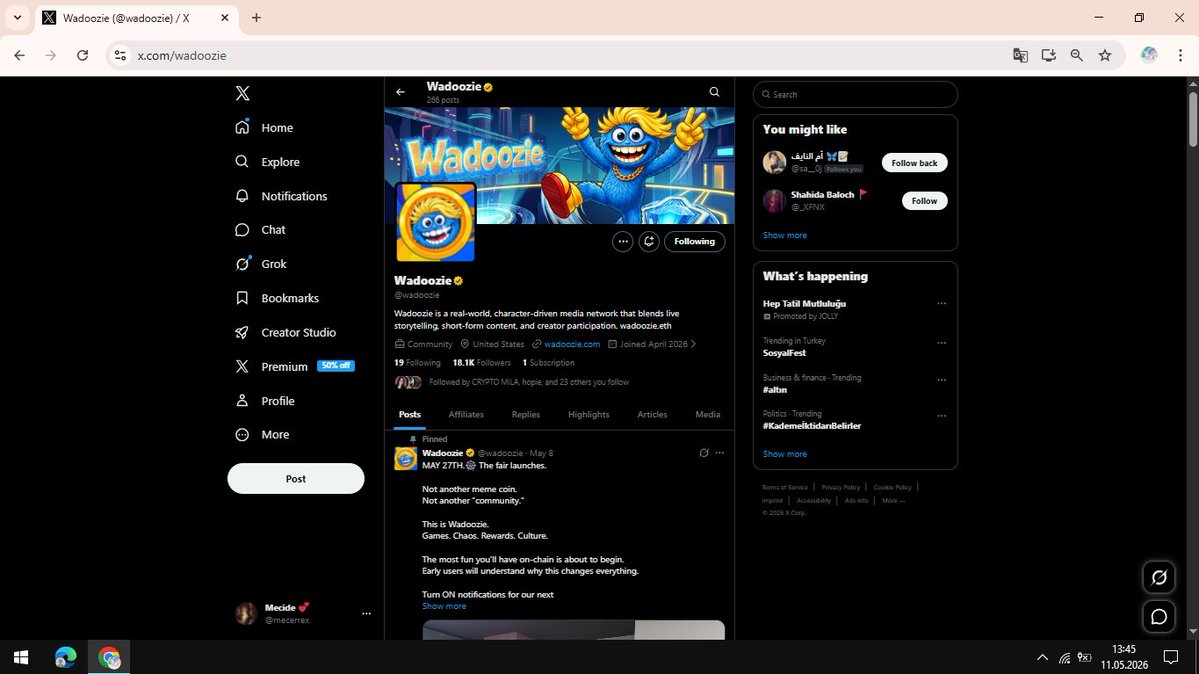Expand Joined April 2026 chevron
The height and width of the screenshot is (674, 1199).
click(x=693, y=344)
